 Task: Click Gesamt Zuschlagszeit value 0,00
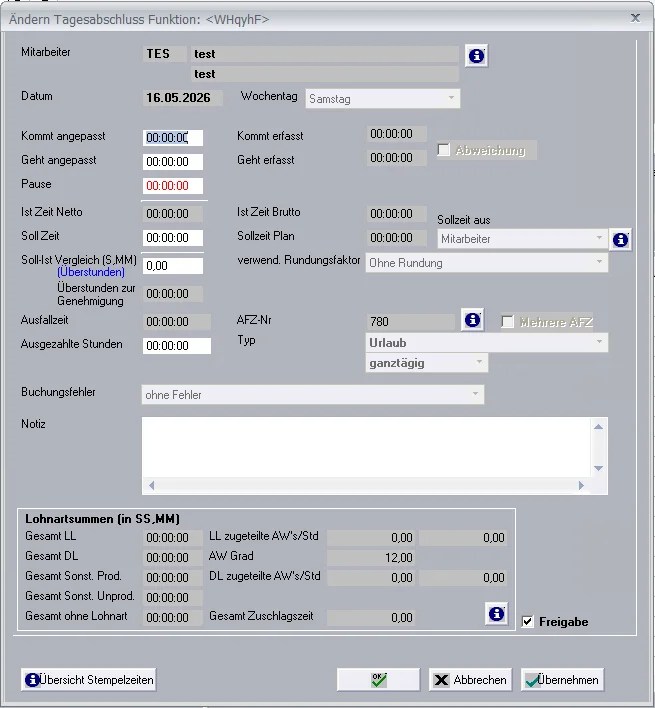[371, 618]
